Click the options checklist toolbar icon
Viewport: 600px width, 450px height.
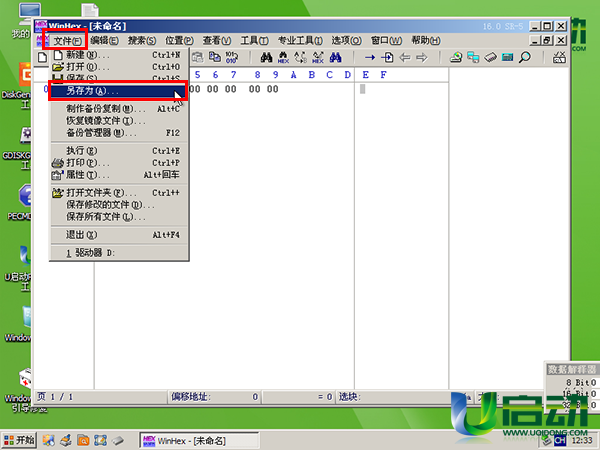click(559, 58)
